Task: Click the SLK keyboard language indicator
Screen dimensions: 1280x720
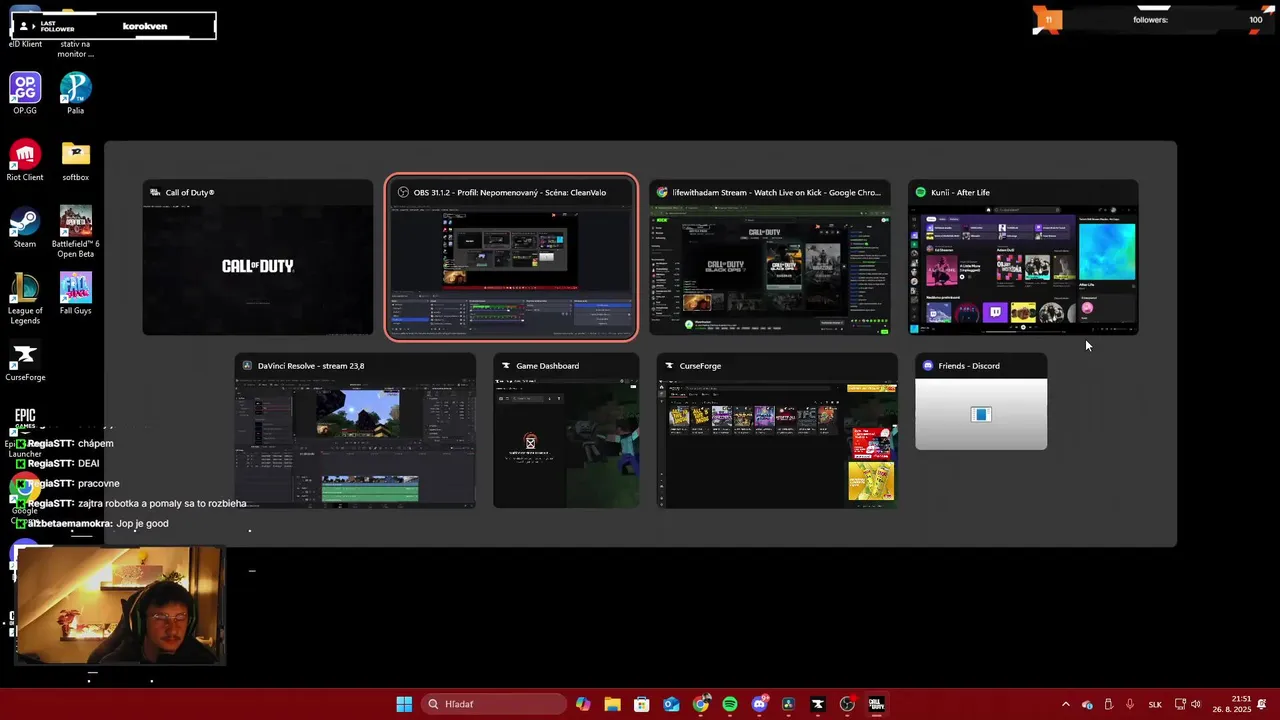Action: click(x=1155, y=704)
